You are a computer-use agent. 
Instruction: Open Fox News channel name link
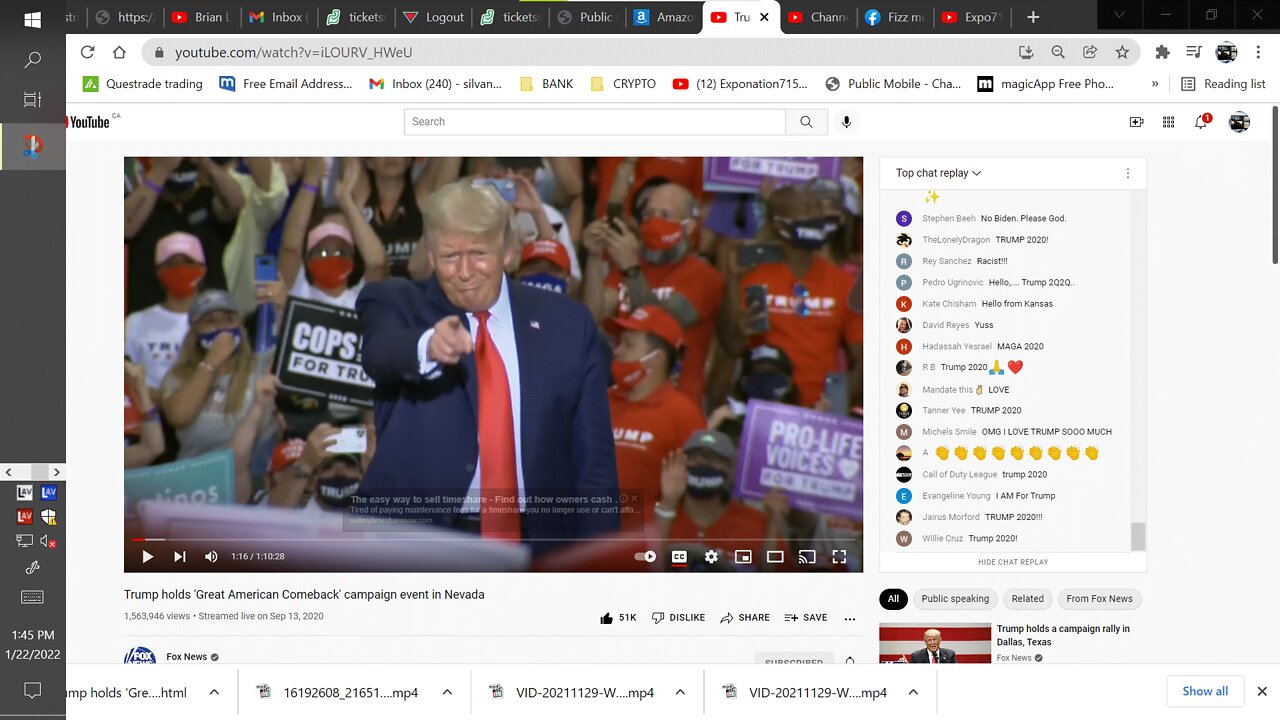[x=189, y=657]
